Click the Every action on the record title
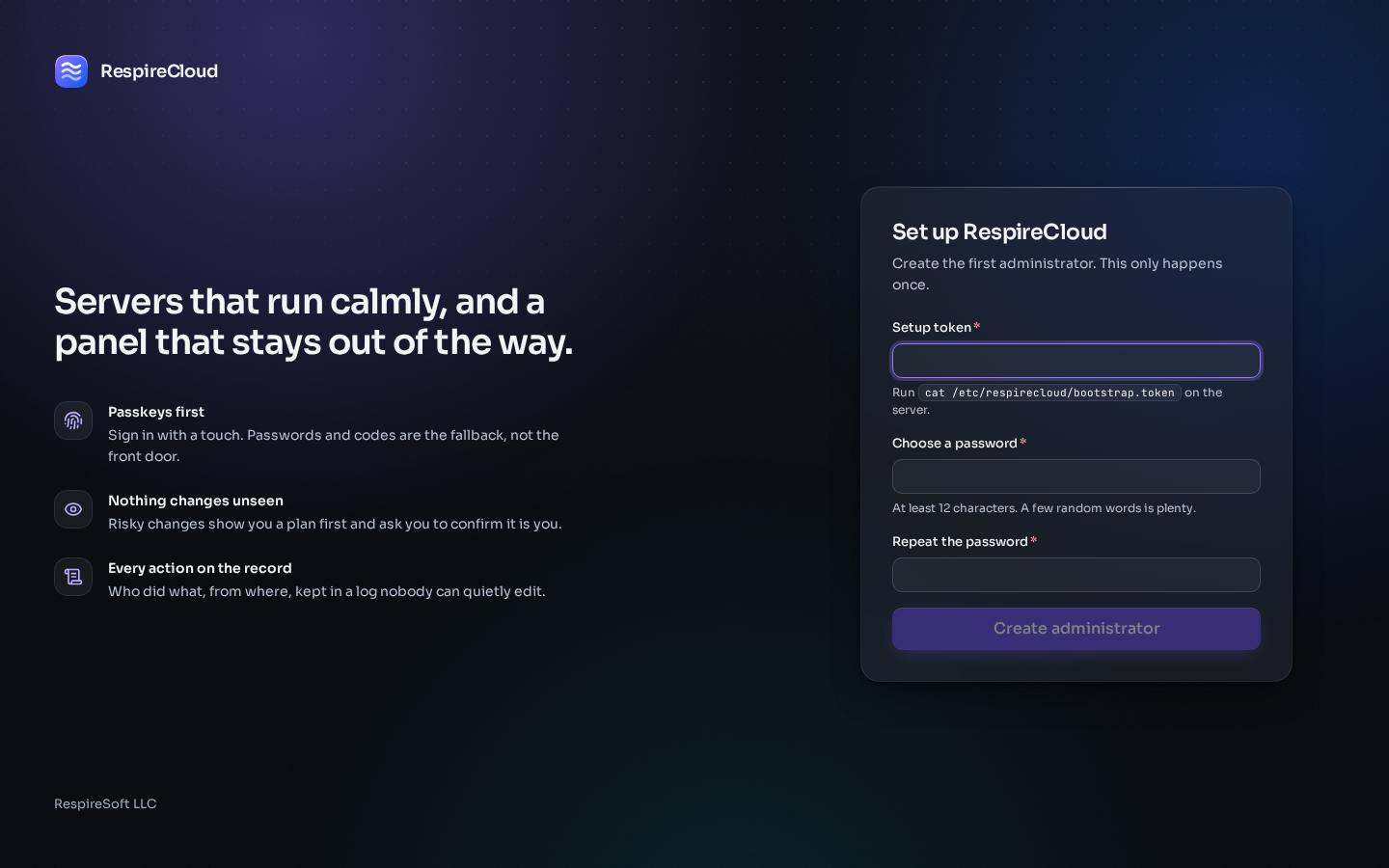Screen dimensions: 1389x868 [200, 568]
